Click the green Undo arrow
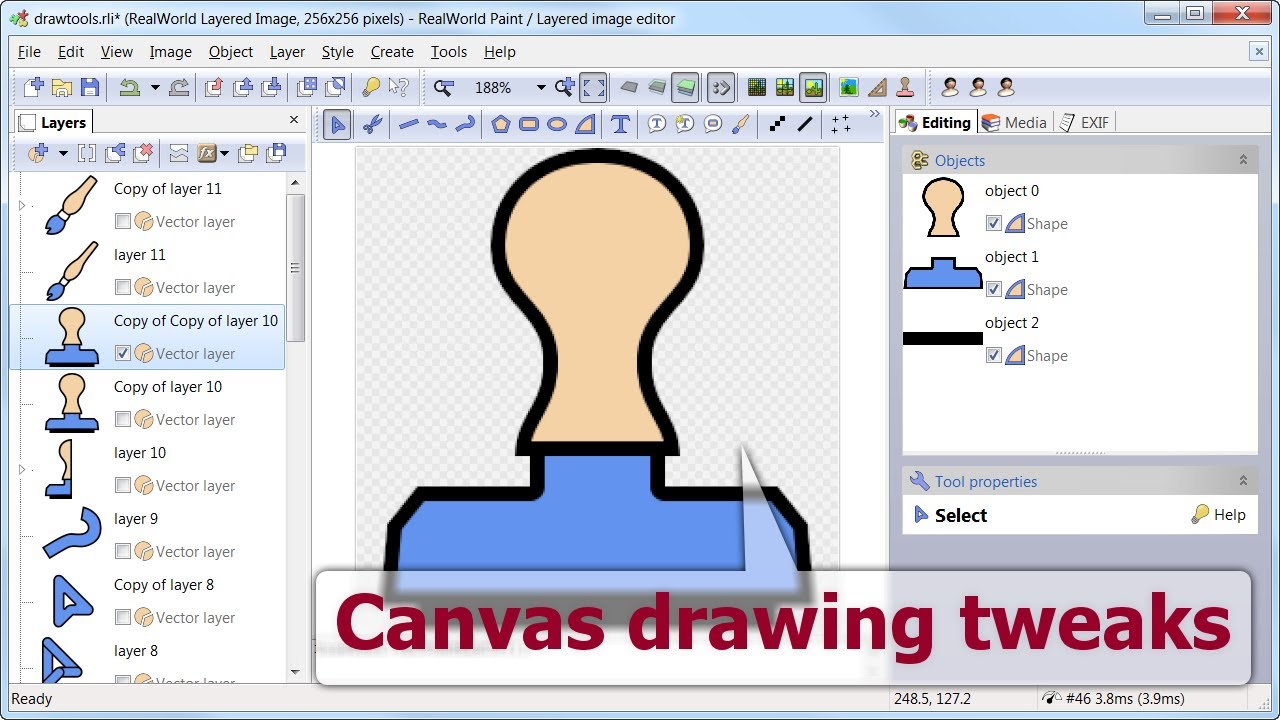Screen dimensions: 1280x720 point(129,87)
